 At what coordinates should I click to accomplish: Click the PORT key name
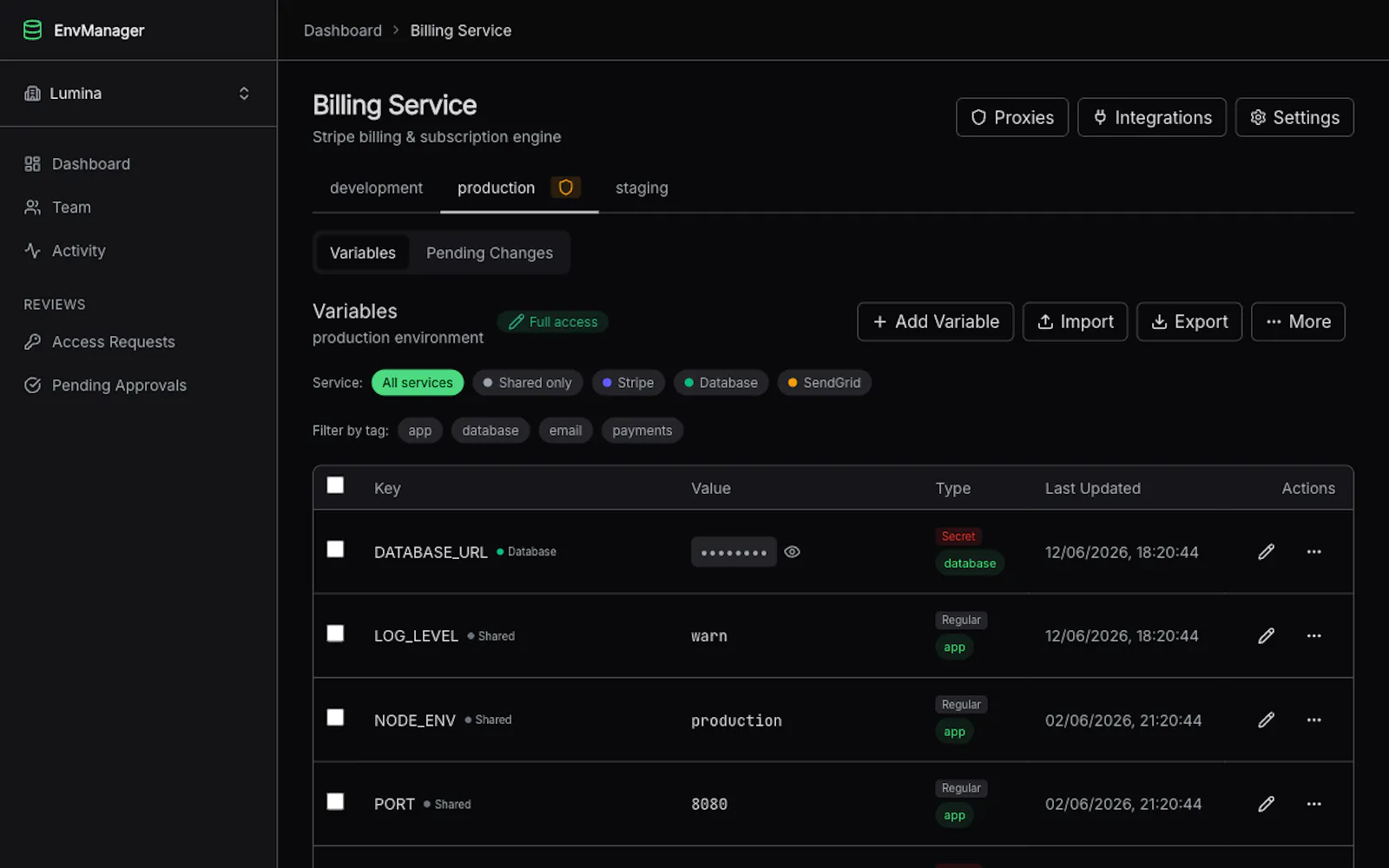tap(394, 805)
